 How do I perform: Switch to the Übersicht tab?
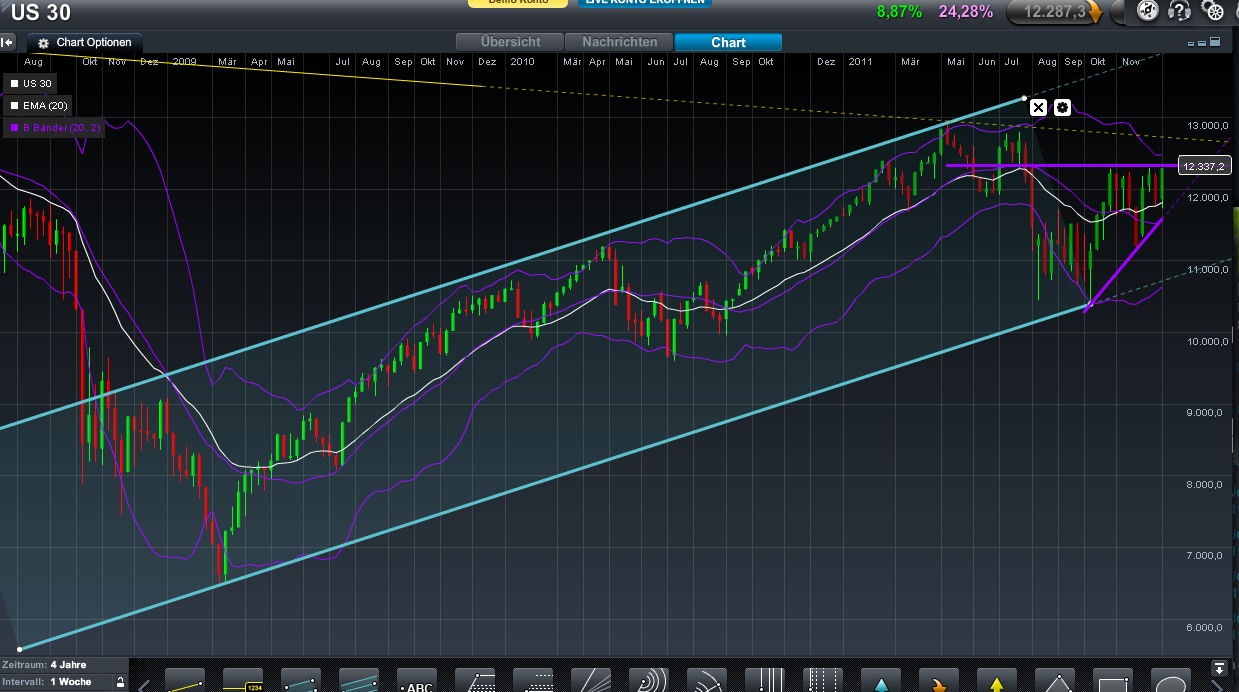pyautogui.click(x=510, y=42)
